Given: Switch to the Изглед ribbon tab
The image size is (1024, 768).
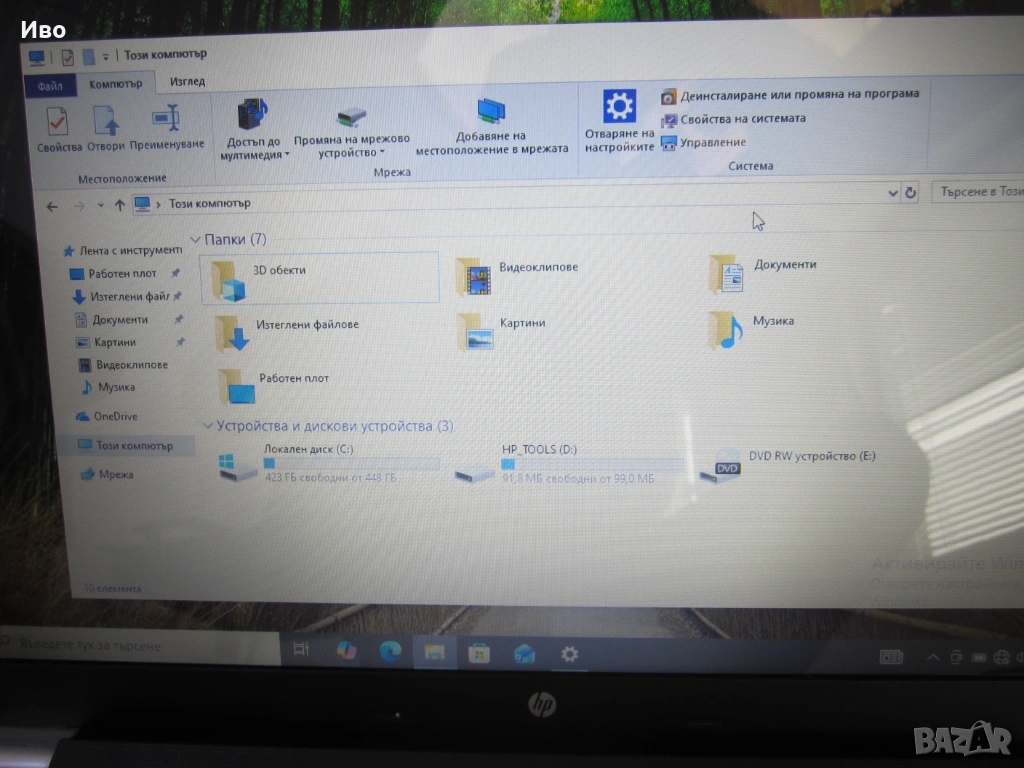Looking at the screenshot, I should tap(187, 82).
